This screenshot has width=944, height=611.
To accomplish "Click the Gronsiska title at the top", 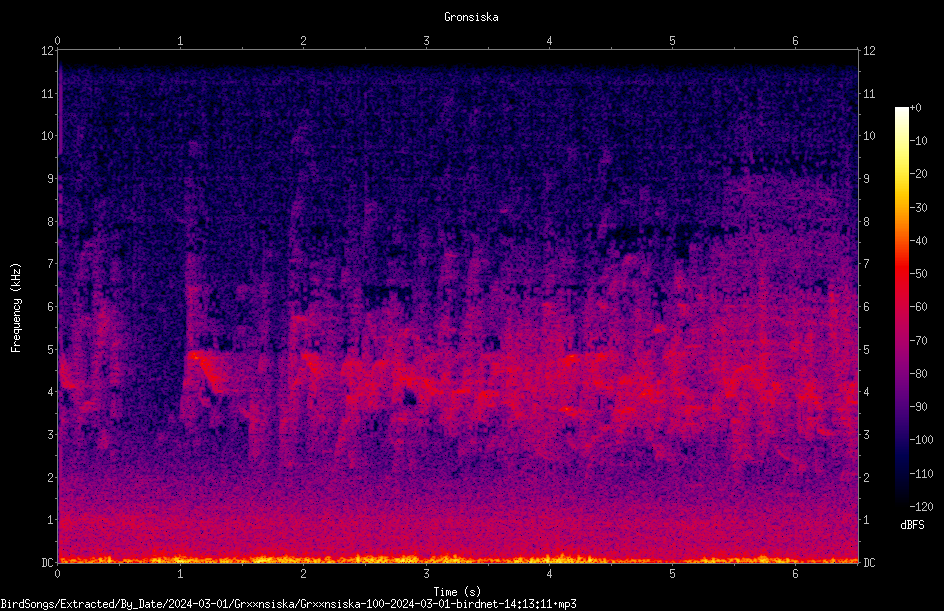I will (471, 17).
